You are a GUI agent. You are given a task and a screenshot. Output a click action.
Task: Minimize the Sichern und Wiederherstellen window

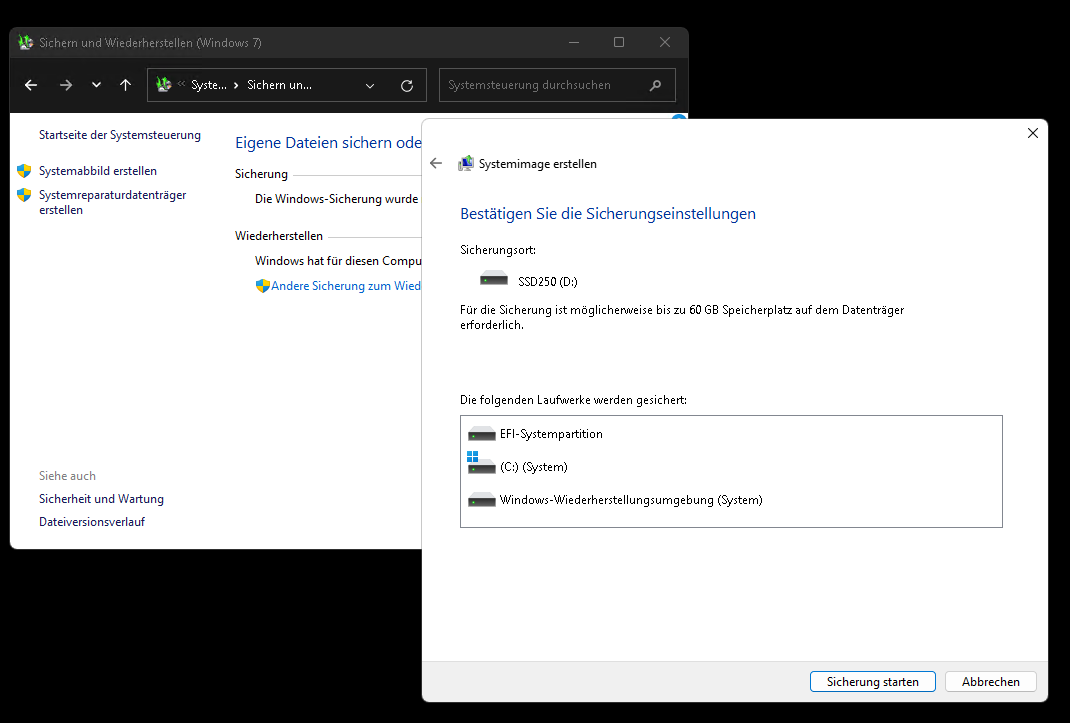click(574, 42)
